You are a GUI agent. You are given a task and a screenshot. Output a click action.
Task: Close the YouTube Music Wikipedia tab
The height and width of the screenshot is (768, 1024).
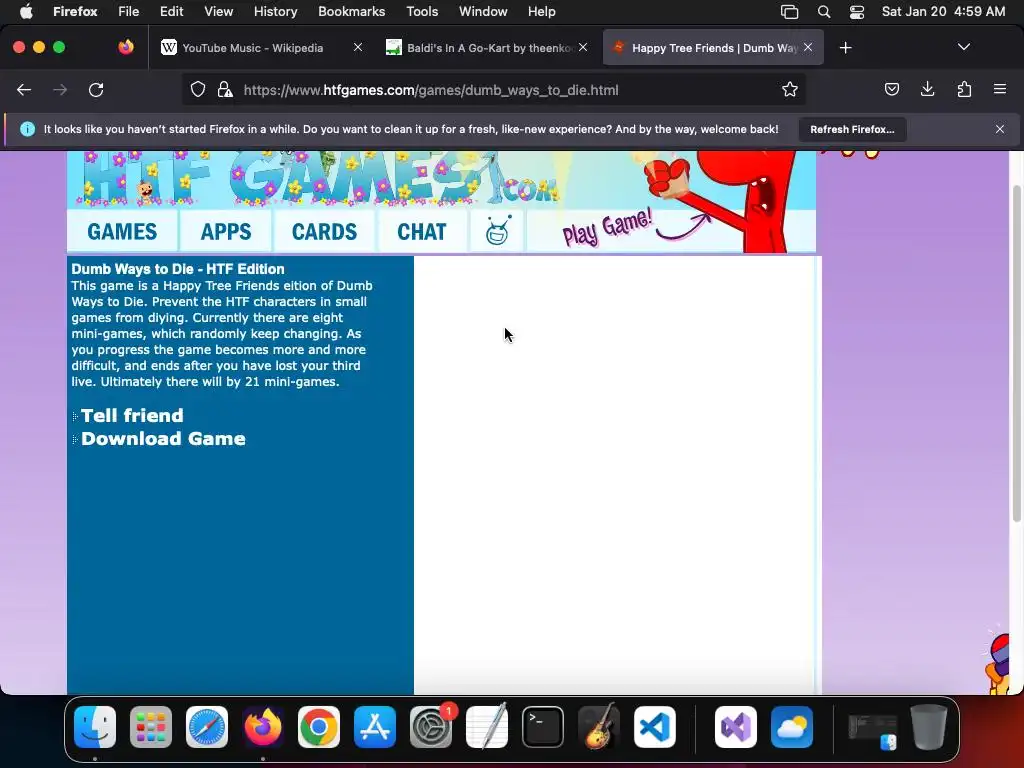coord(357,47)
